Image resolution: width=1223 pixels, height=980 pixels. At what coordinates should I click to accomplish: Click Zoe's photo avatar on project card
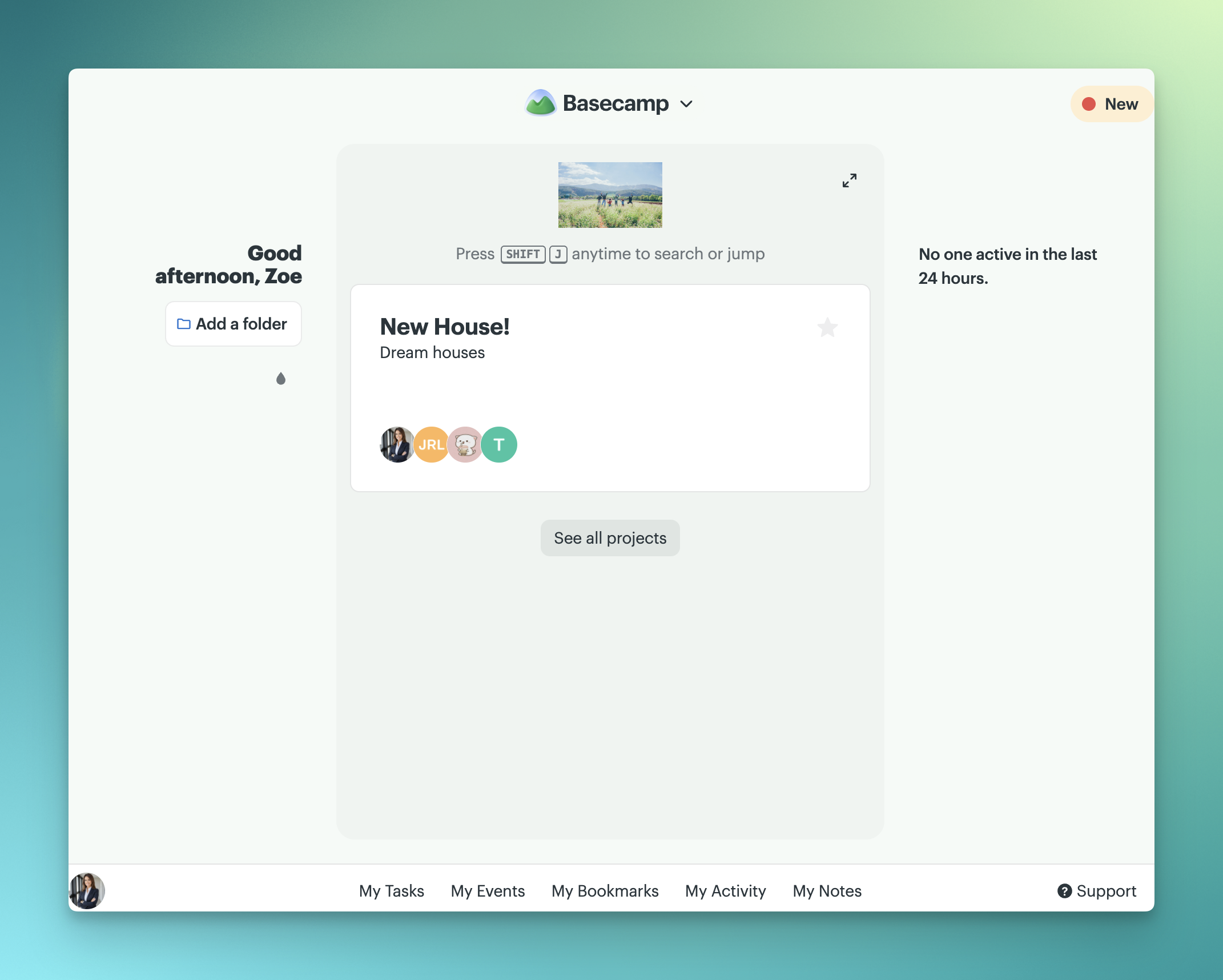point(397,444)
